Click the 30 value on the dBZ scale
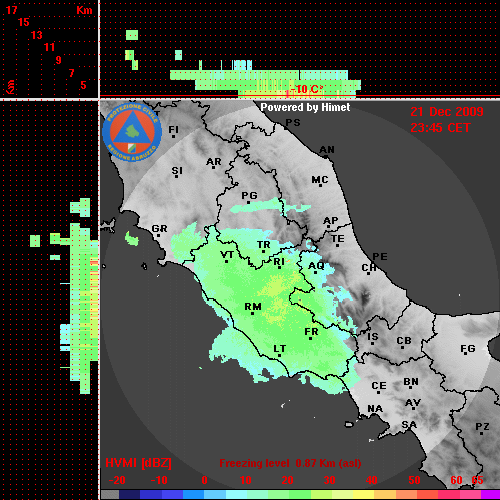The image size is (500, 500). pyautogui.click(x=329, y=480)
